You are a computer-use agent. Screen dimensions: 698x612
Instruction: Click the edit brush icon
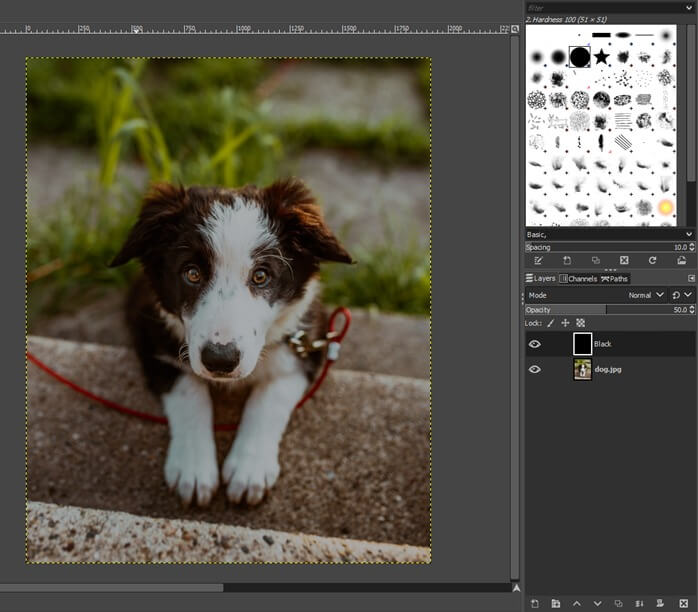click(x=538, y=260)
